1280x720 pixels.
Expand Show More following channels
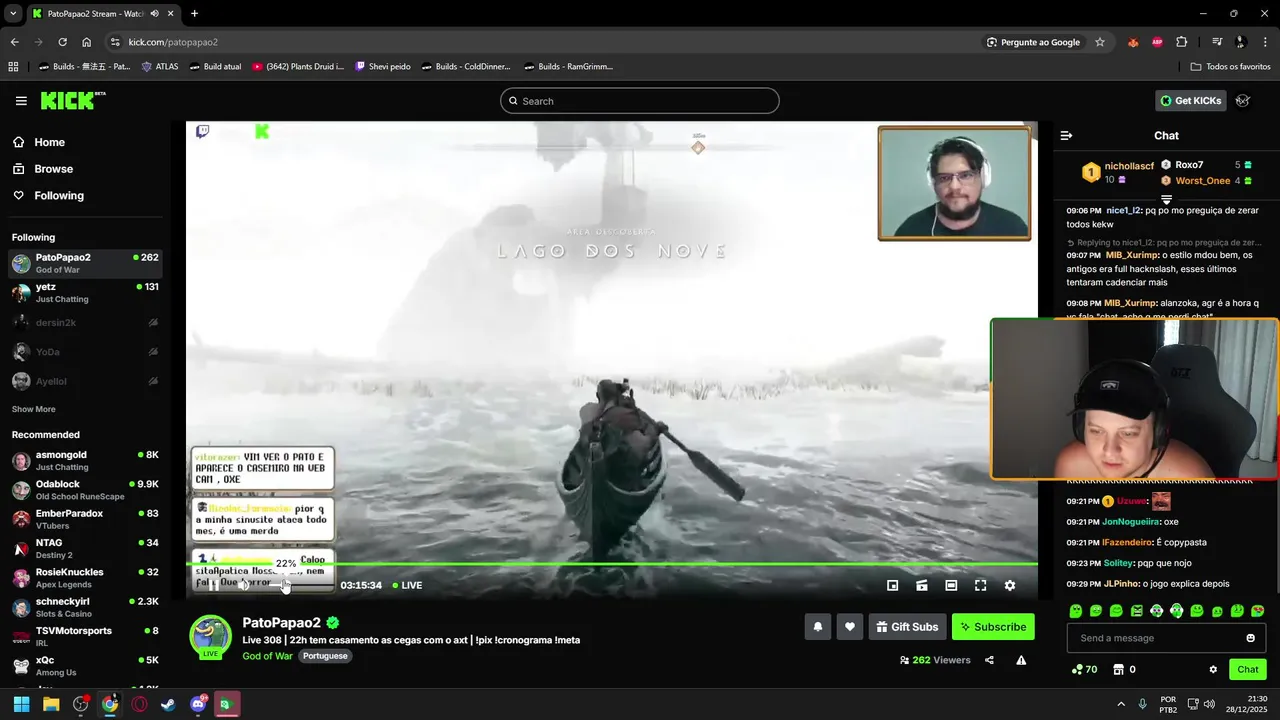[34, 409]
